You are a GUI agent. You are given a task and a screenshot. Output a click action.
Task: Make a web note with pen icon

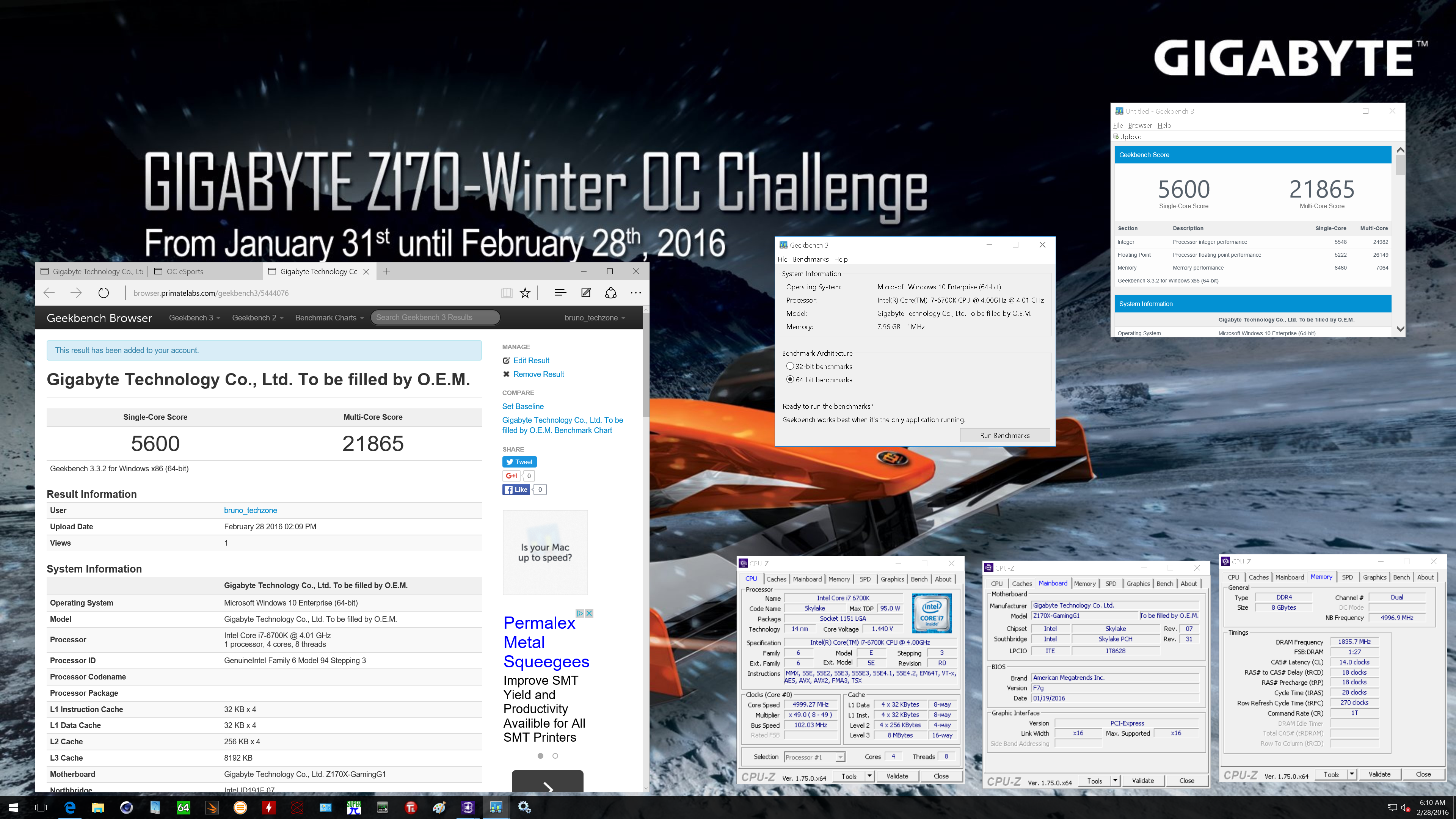pyautogui.click(x=586, y=293)
